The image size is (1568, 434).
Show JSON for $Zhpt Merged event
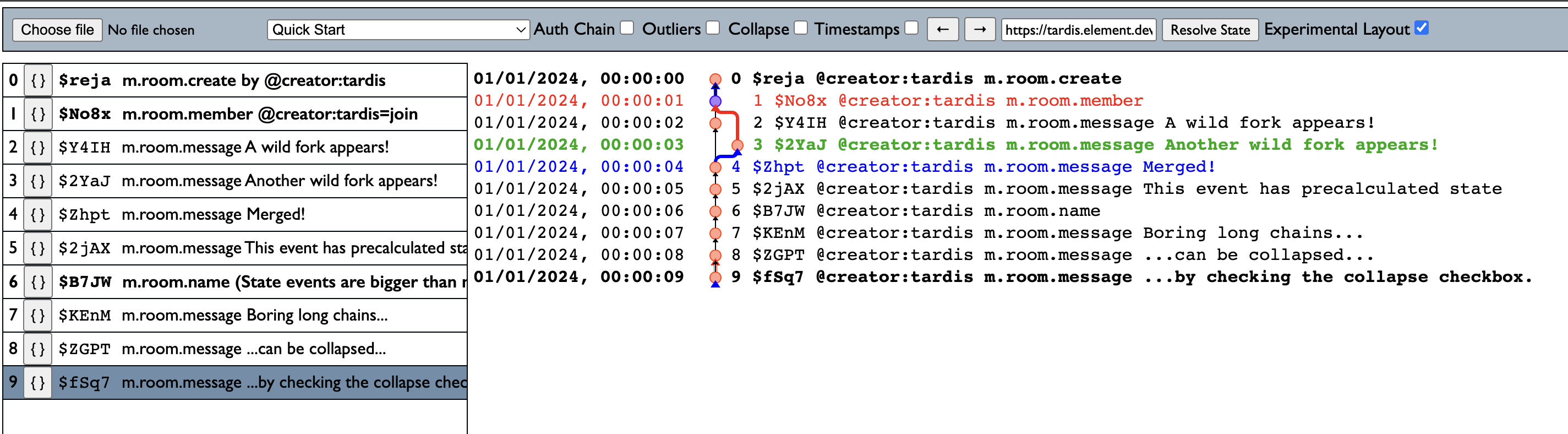pos(38,215)
